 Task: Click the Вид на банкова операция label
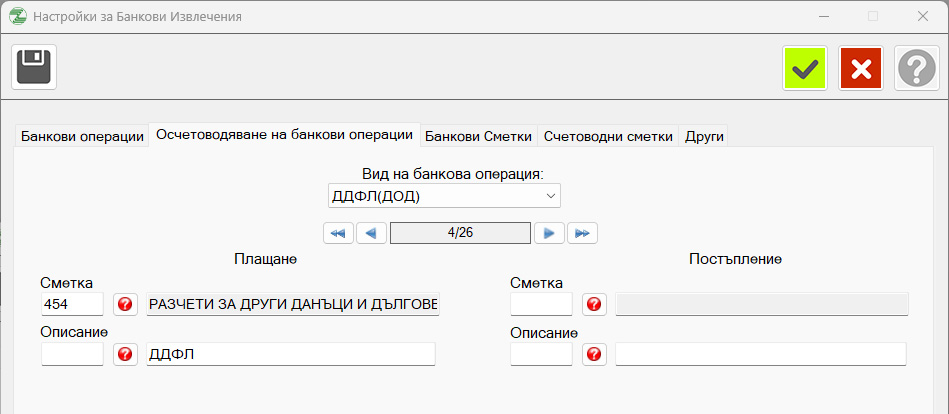coord(453,174)
